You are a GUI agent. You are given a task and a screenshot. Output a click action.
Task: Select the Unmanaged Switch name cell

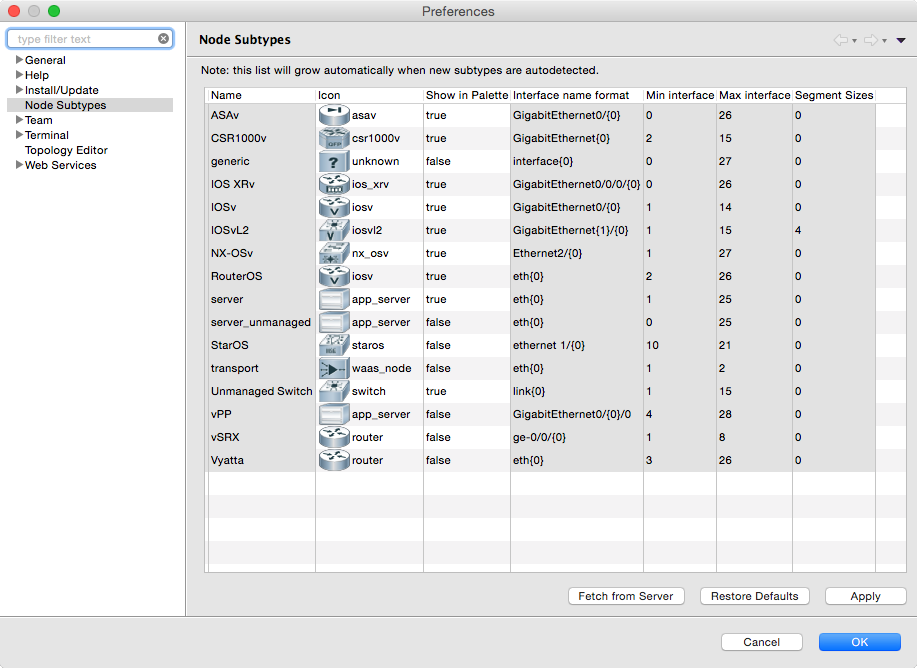click(261, 391)
